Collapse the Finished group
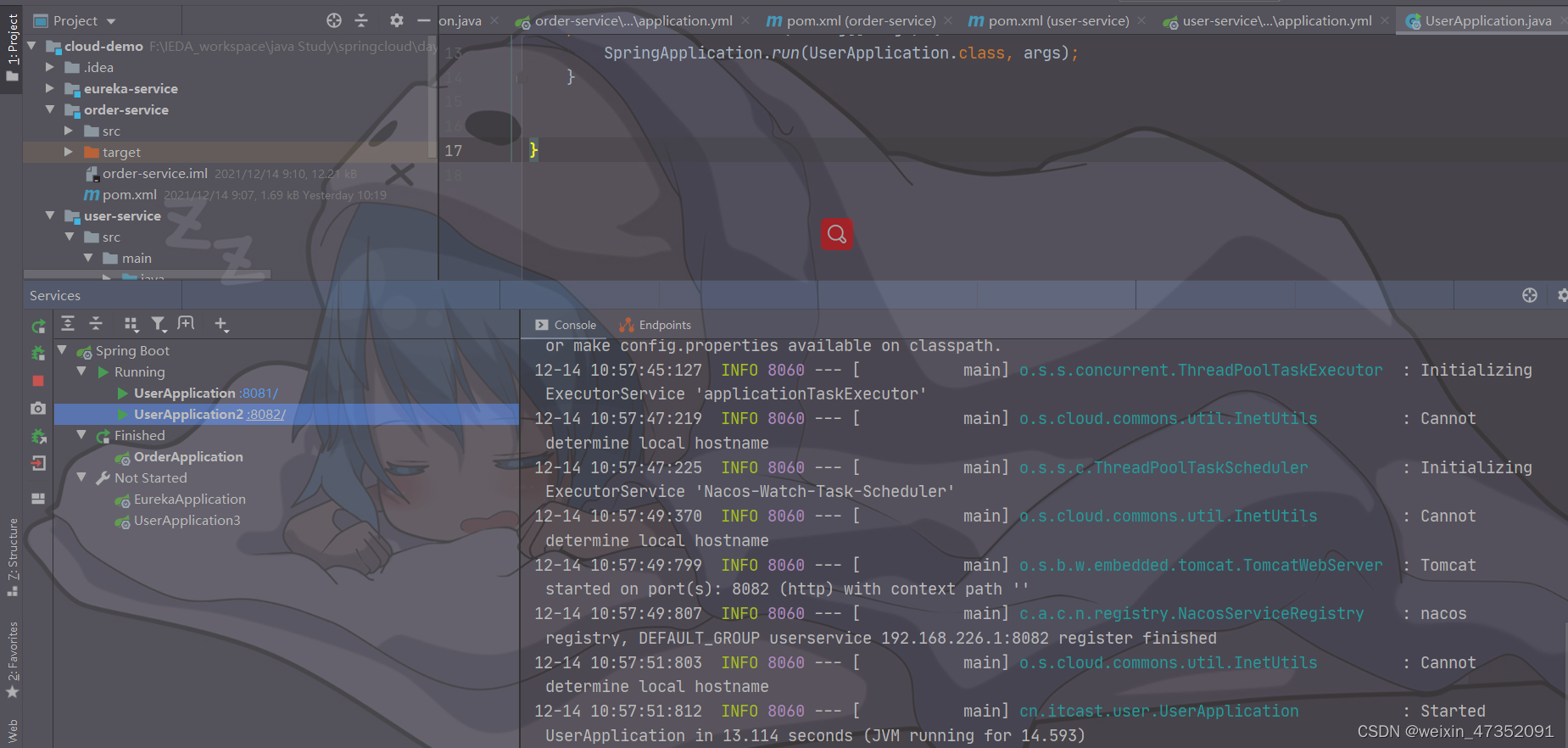The image size is (1568, 748). [81, 435]
